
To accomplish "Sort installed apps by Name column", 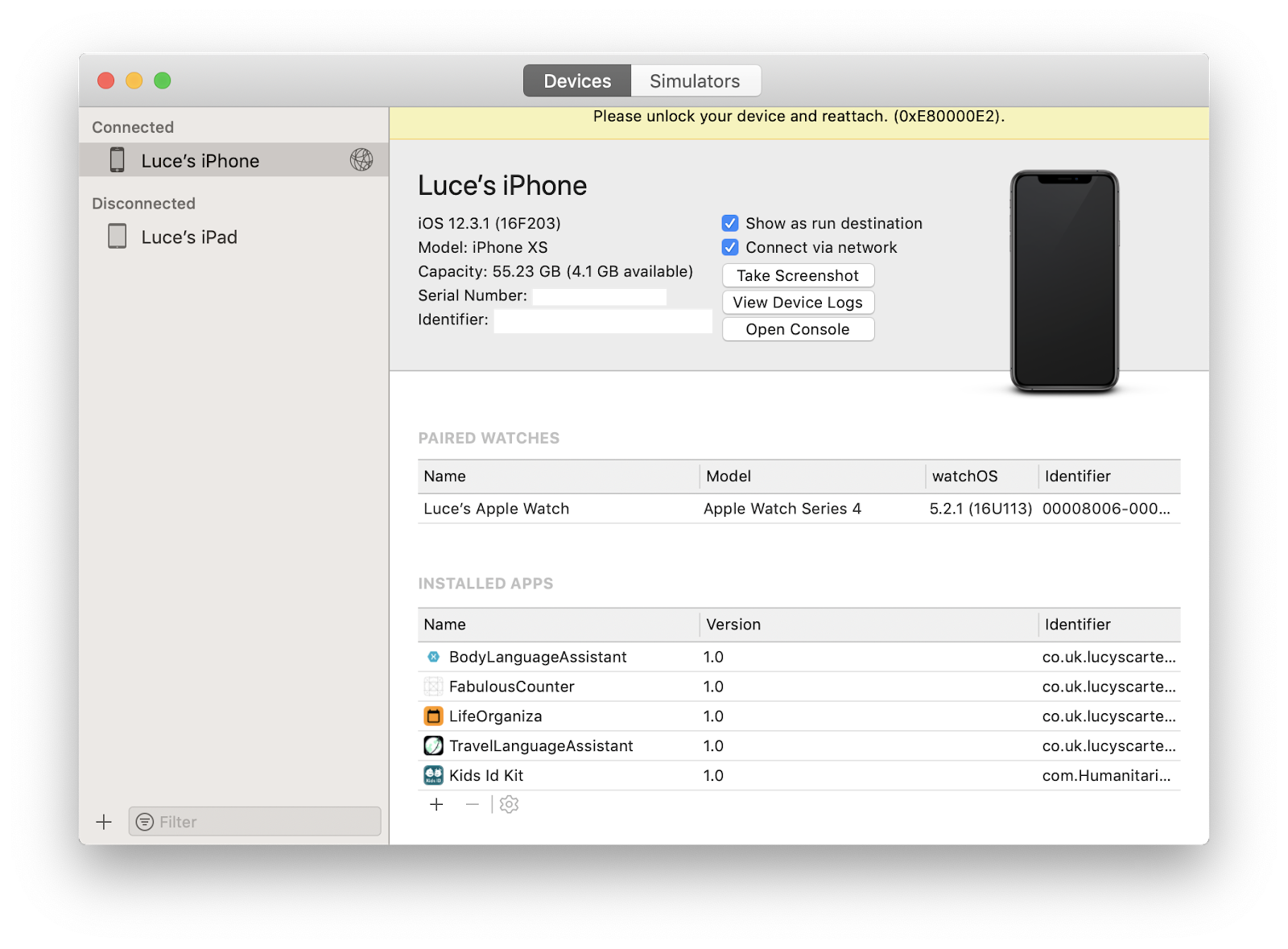I will (x=559, y=625).
